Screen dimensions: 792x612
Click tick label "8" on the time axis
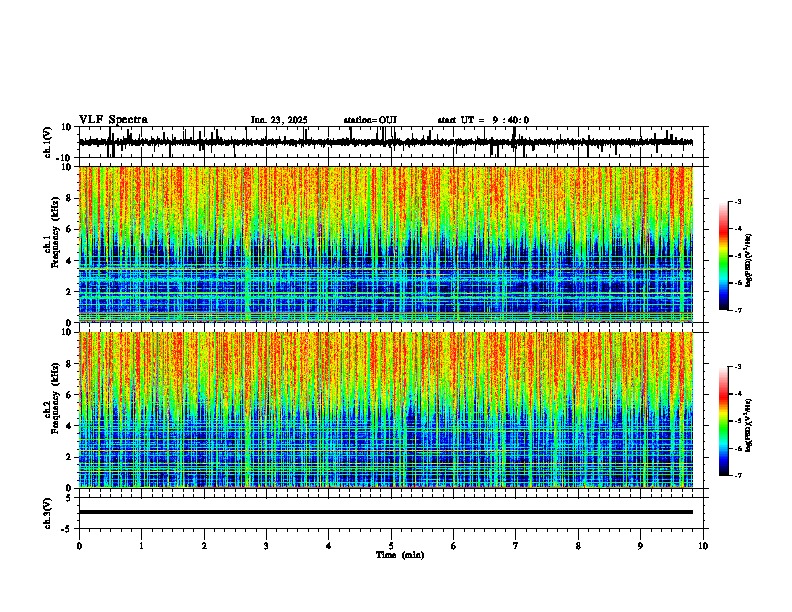click(578, 546)
